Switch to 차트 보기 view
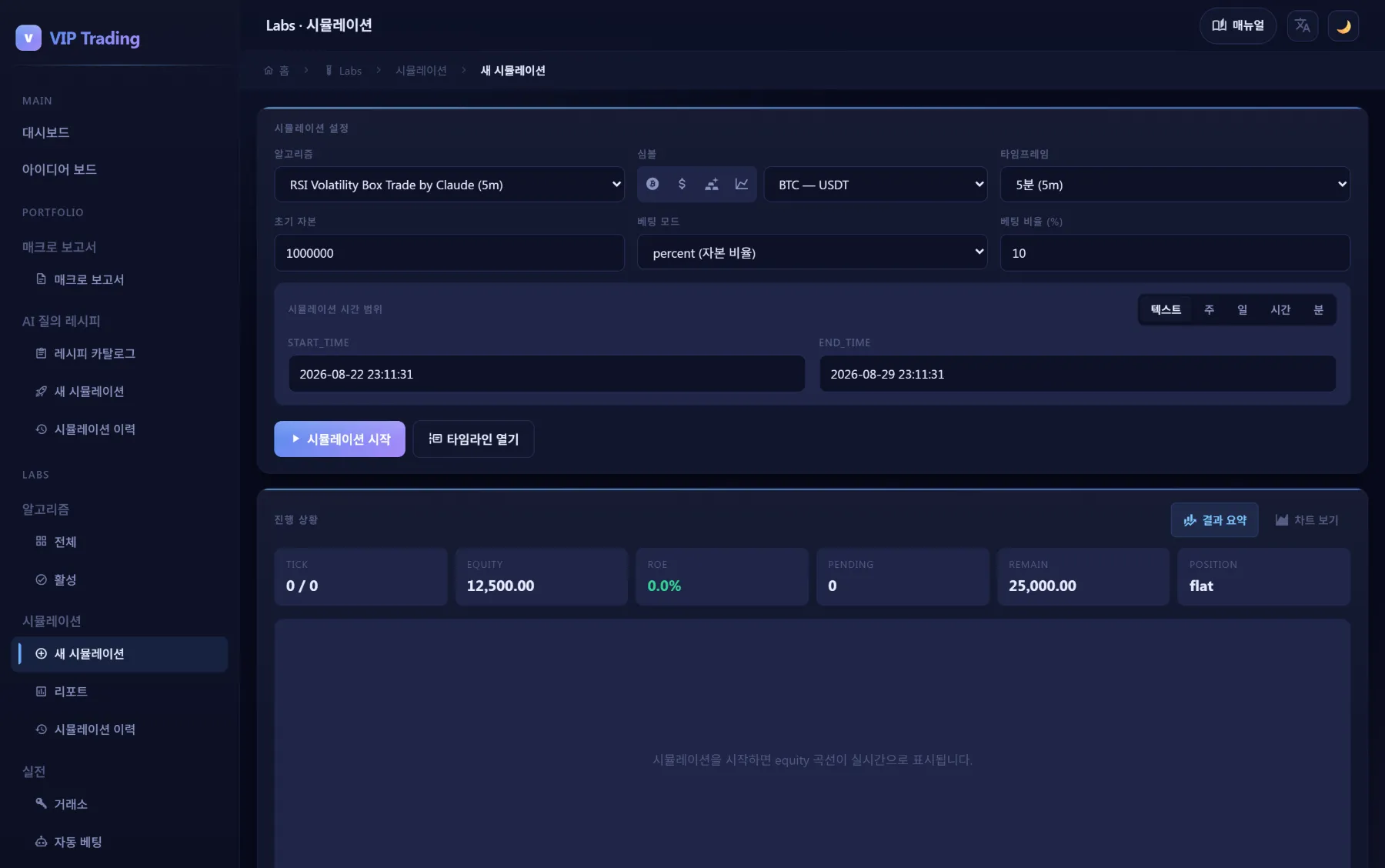 tap(1307, 520)
